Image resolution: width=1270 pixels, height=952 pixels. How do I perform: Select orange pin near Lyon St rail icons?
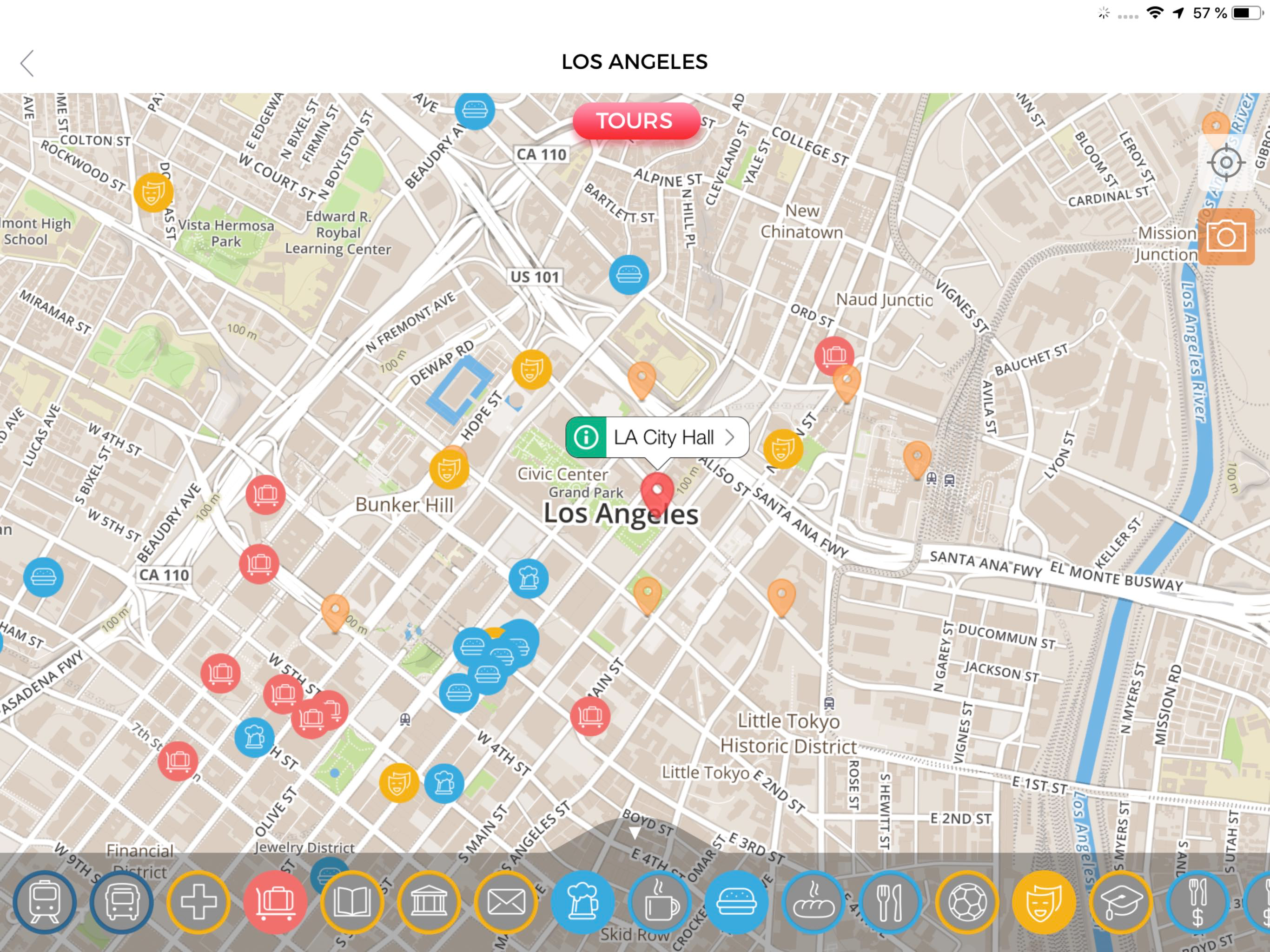(917, 459)
